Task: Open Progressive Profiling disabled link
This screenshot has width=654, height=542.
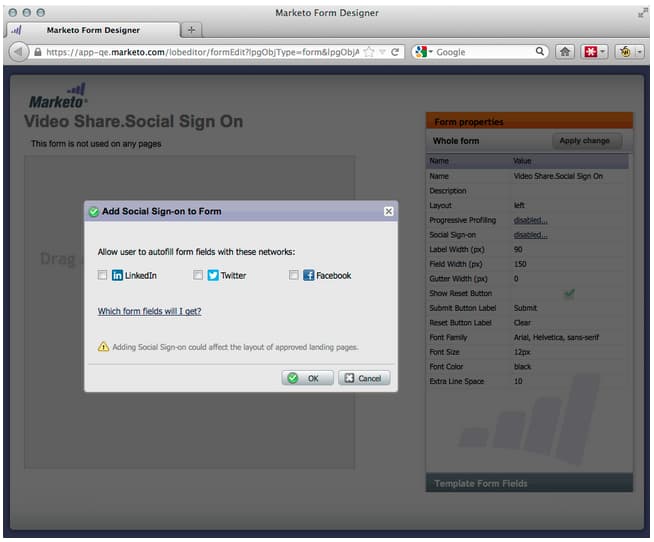Action: [531, 220]
